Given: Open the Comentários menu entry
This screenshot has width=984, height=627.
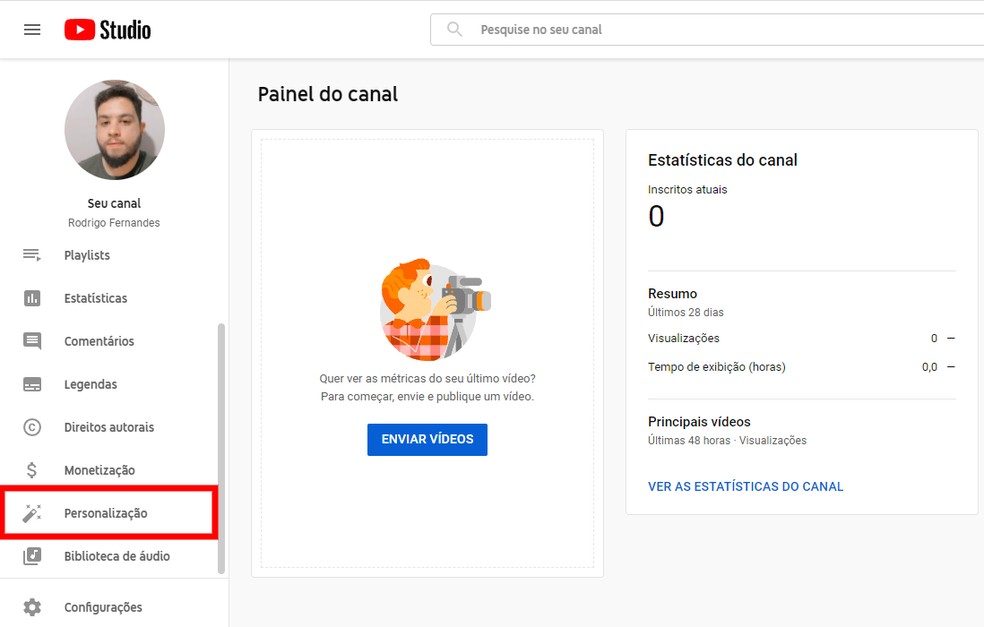Looking at the screenshot, I should coord(99,341).
